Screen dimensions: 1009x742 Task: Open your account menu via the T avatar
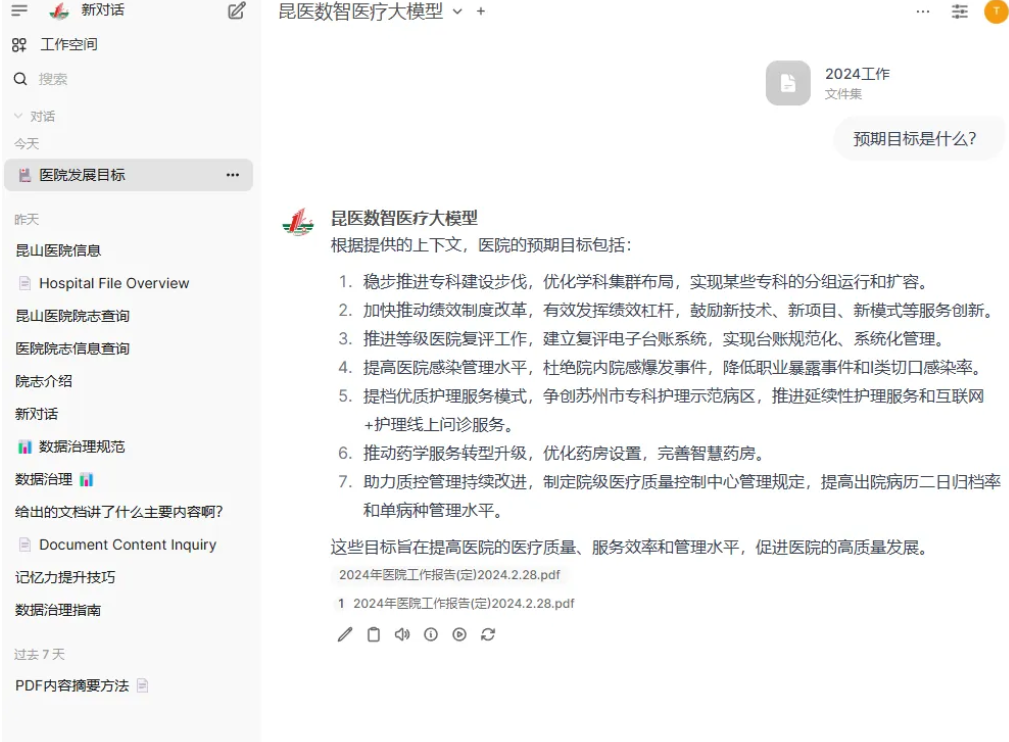pyautogui.click(x=996, y=12)
